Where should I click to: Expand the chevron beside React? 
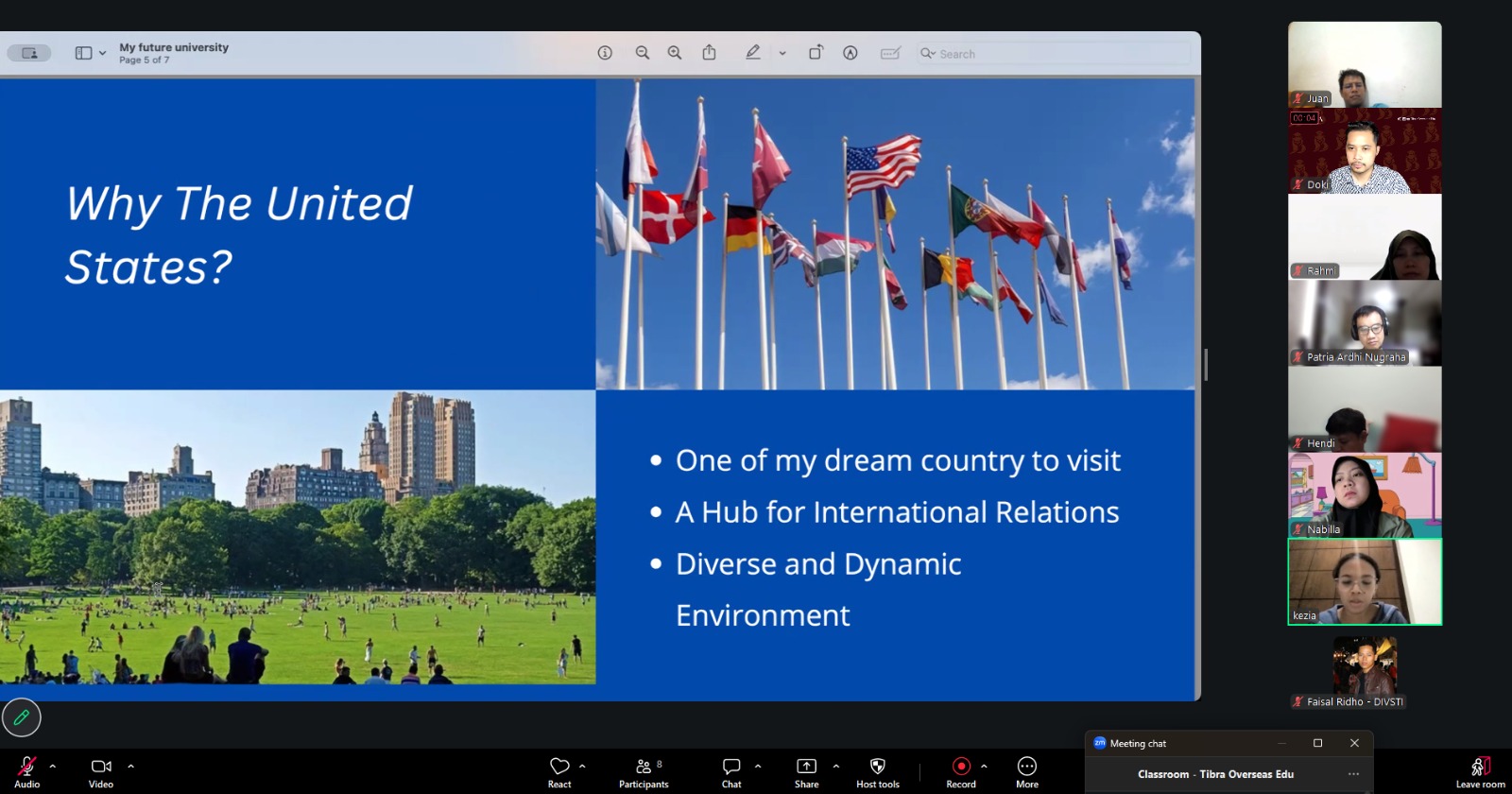582,766
